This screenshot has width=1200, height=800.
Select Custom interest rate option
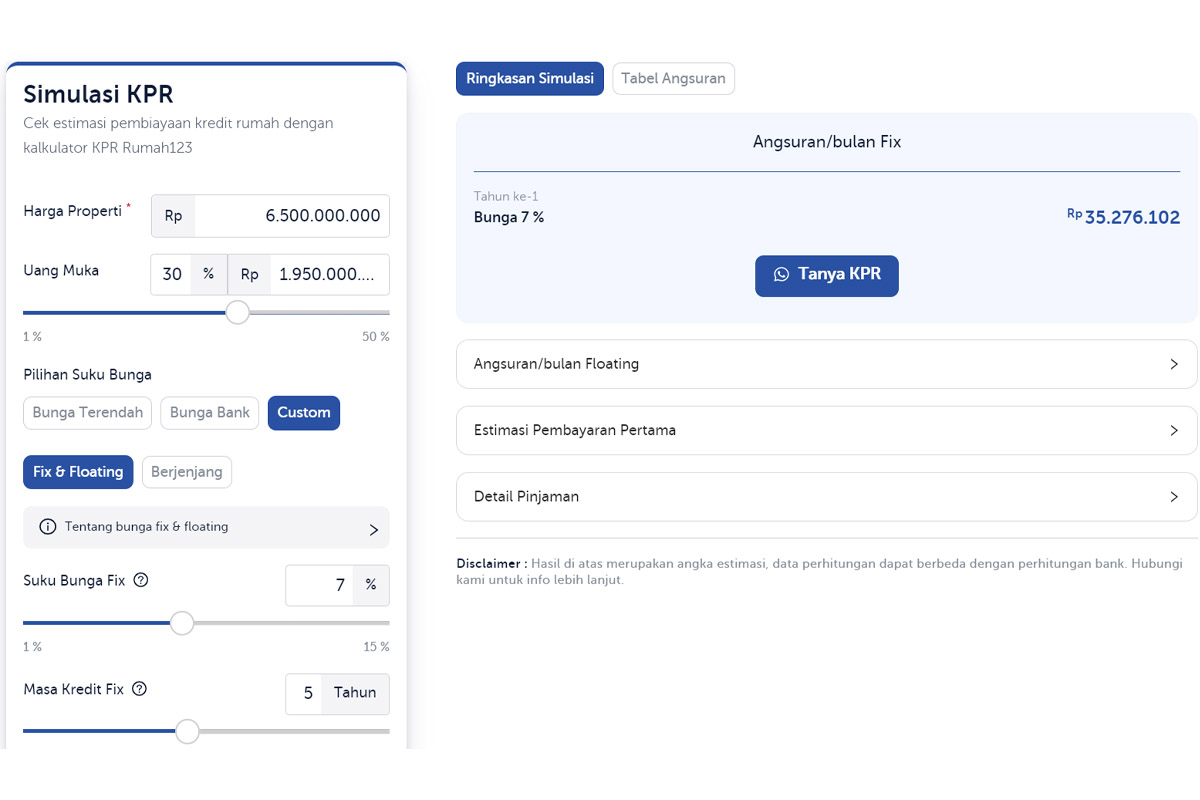coord(303,413)
